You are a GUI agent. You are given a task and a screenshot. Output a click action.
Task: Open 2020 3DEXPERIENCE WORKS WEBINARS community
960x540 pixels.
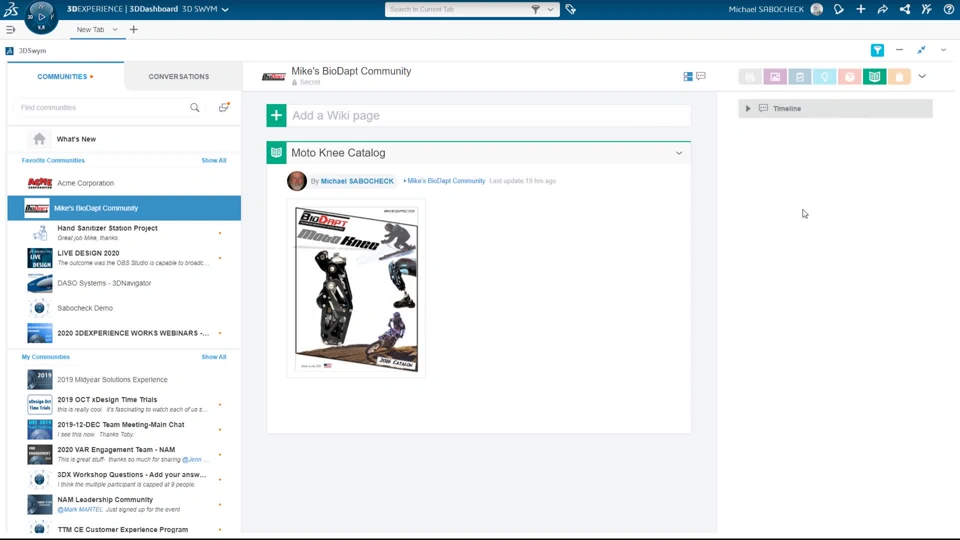click(124, 333)
